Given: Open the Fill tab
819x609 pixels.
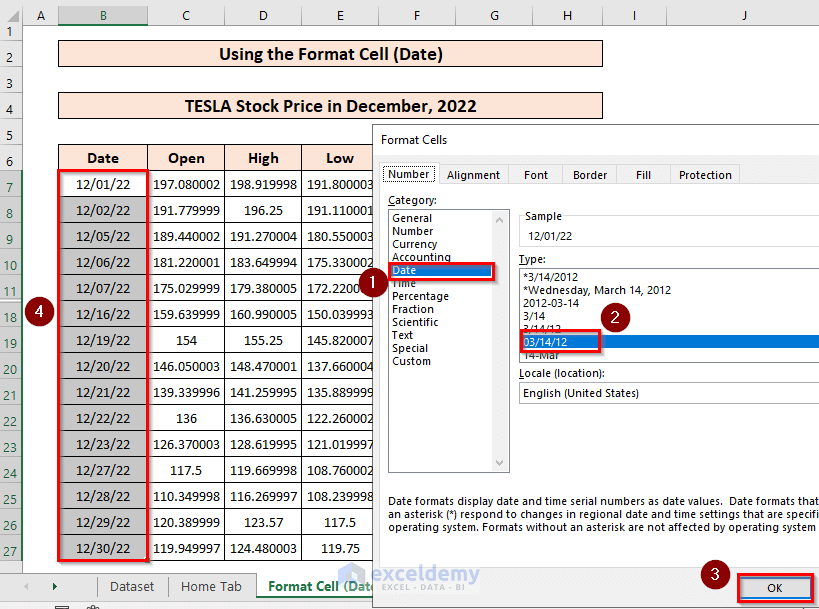Looking at the screenshot, I should (644, 175).
